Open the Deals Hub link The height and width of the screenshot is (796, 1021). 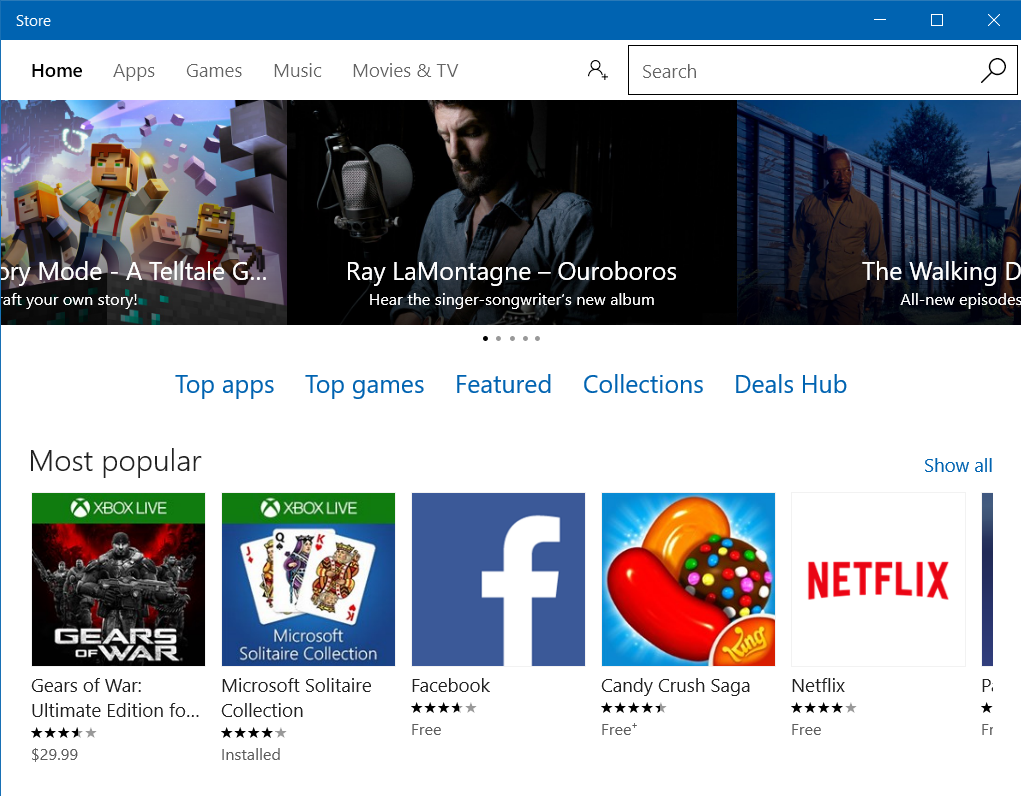tap(790, 384)
